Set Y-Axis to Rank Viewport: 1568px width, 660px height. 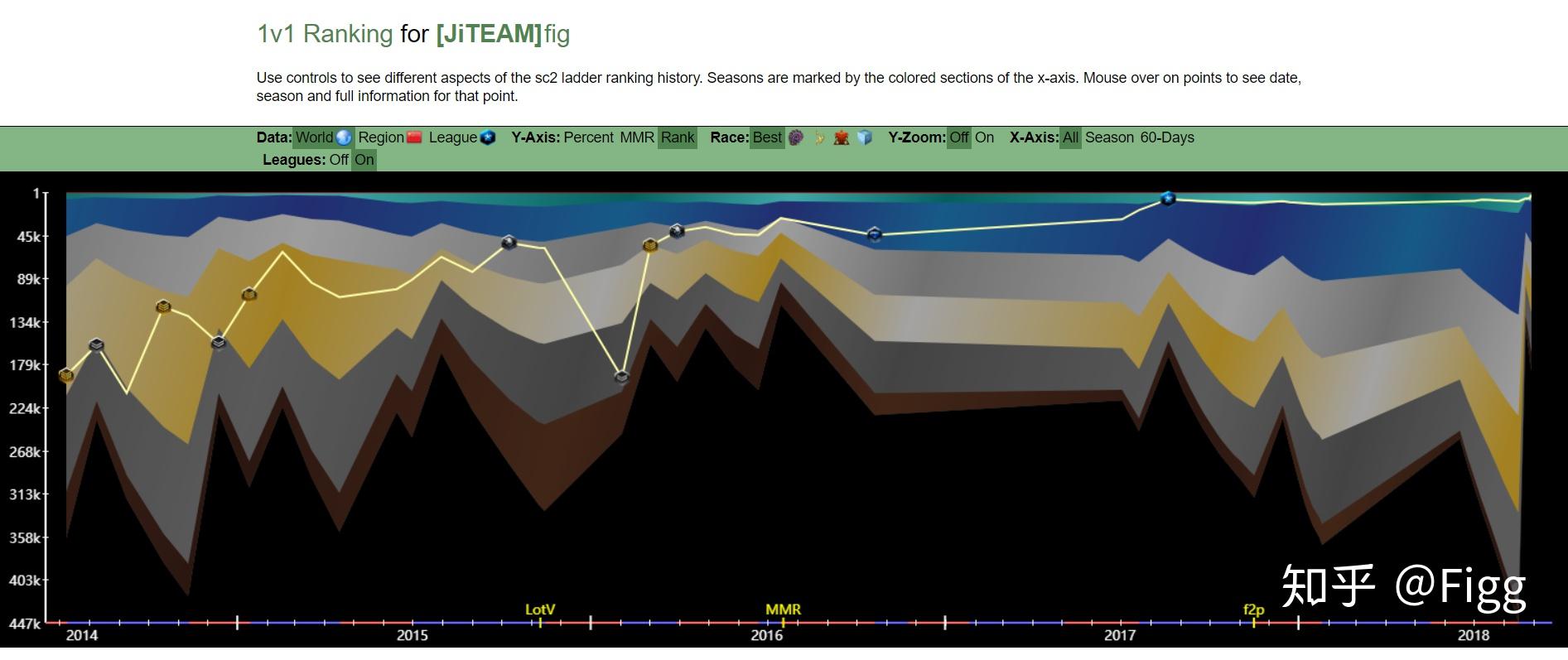(678, 137)
